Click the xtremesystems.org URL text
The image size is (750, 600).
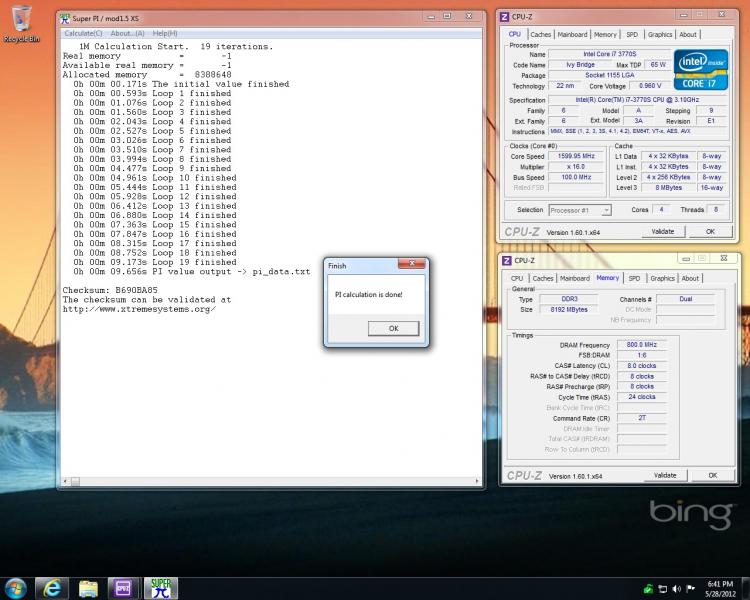pyautogui.click(x=139, y=309)
